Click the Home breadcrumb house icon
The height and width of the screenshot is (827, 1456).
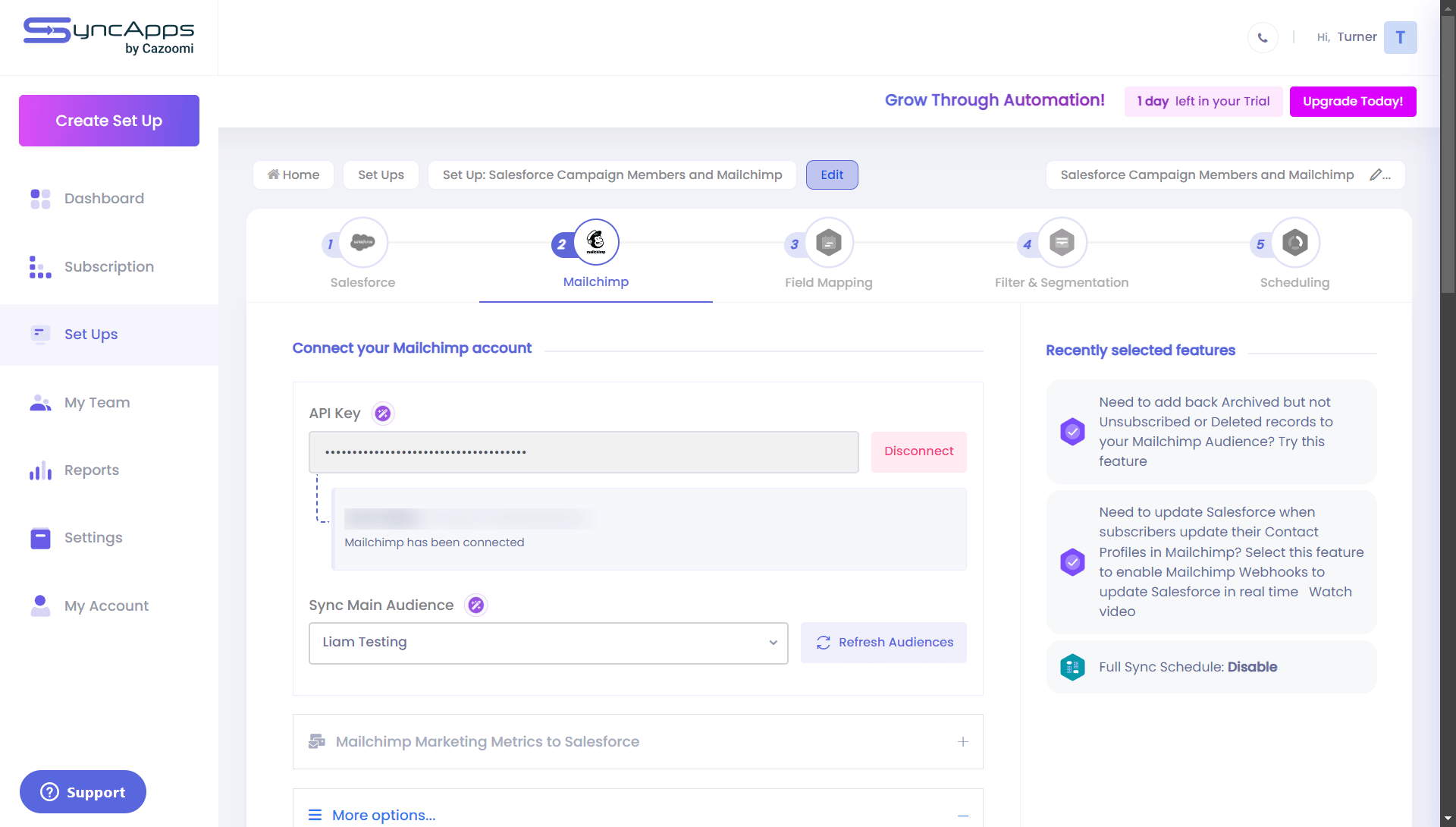click(274, 175)
